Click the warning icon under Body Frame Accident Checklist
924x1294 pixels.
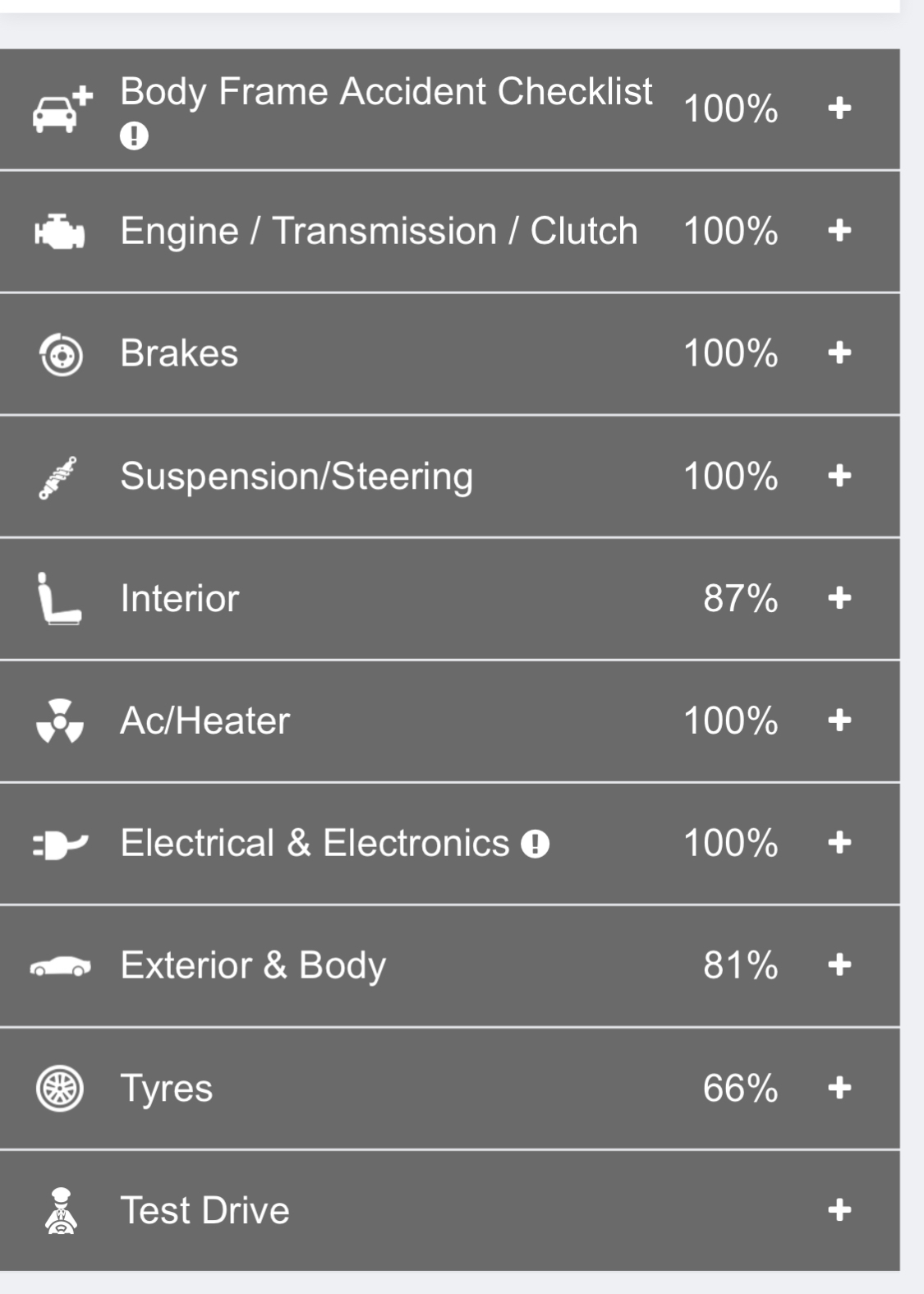pyautogui.click(x=134, y=136)
